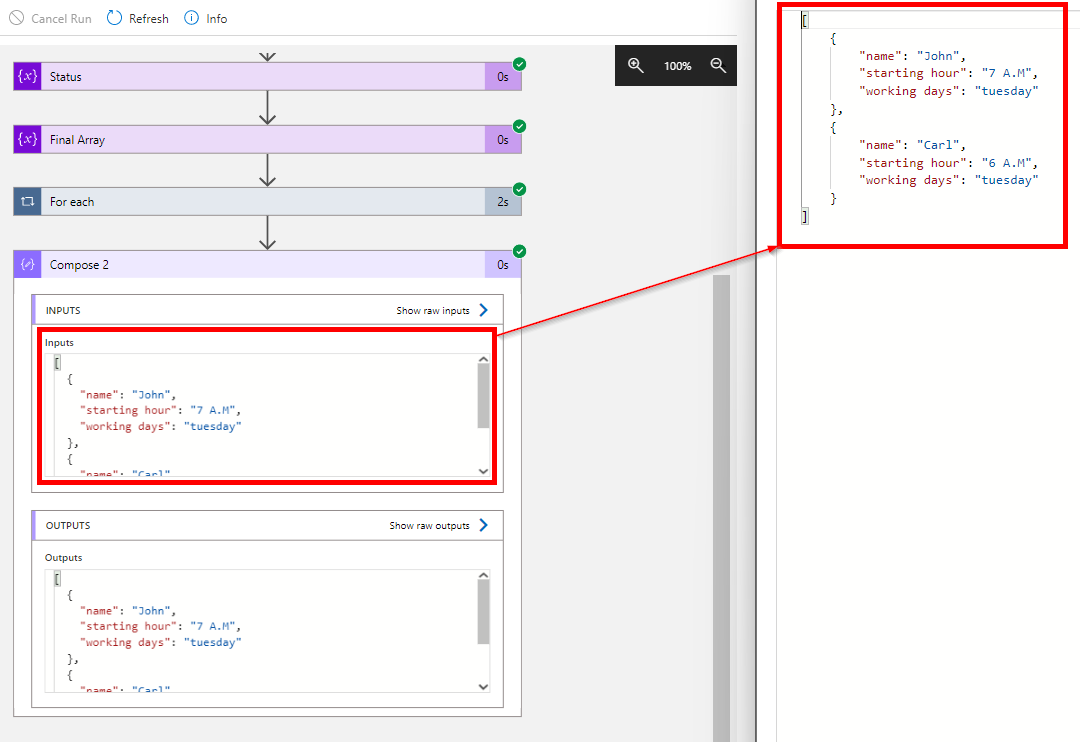This screenshot has height=742, width=1080.
Task: Click Inputs box scroll down arrow
Action: click(x=484, y=471)
